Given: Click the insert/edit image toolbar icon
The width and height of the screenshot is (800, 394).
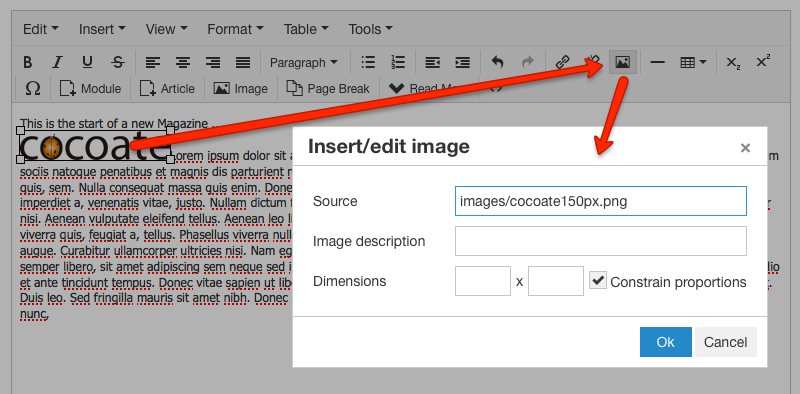Looking at the screenshot, I should 622,63.
